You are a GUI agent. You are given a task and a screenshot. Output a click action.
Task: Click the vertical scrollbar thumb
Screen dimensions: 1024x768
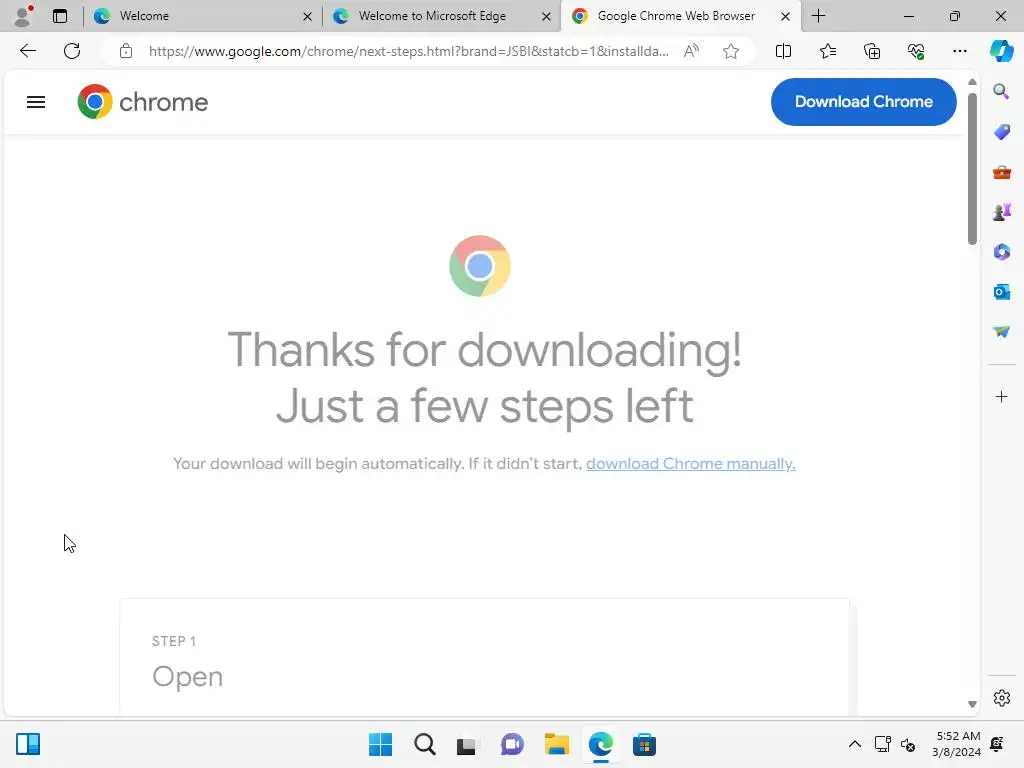tap(972, 168)
